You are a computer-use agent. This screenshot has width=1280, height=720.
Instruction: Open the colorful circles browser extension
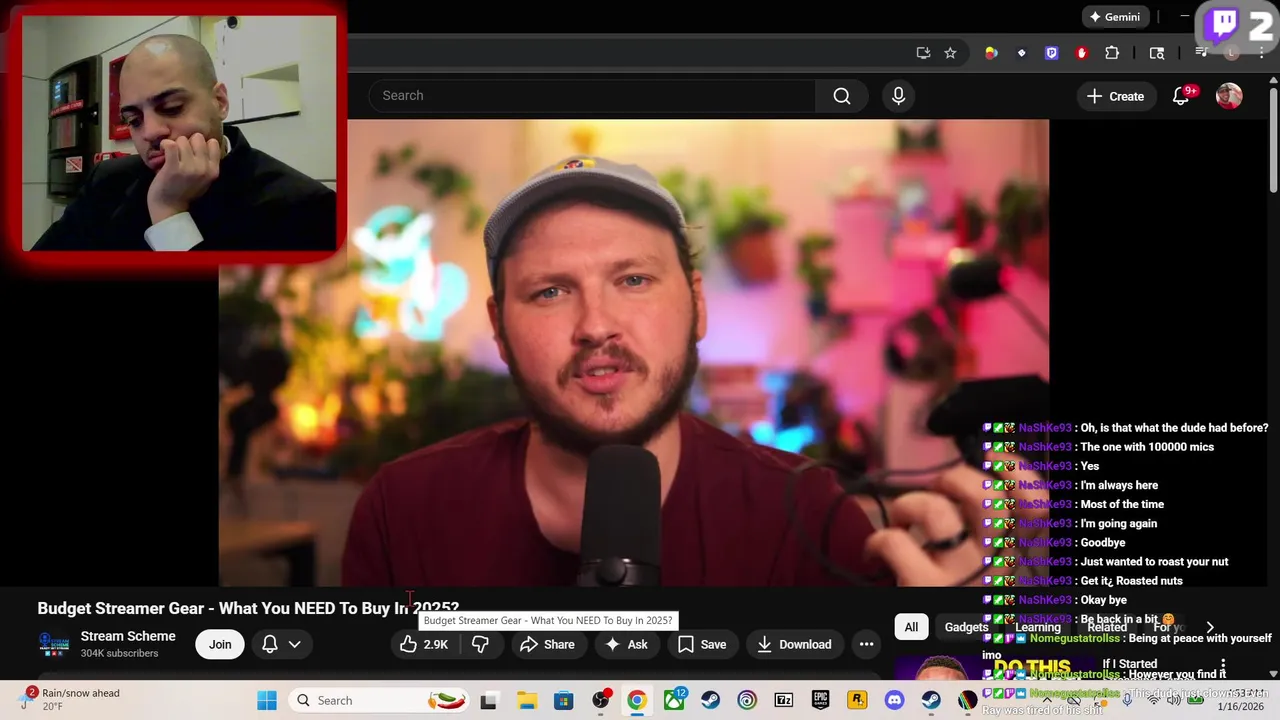[991, 53]
